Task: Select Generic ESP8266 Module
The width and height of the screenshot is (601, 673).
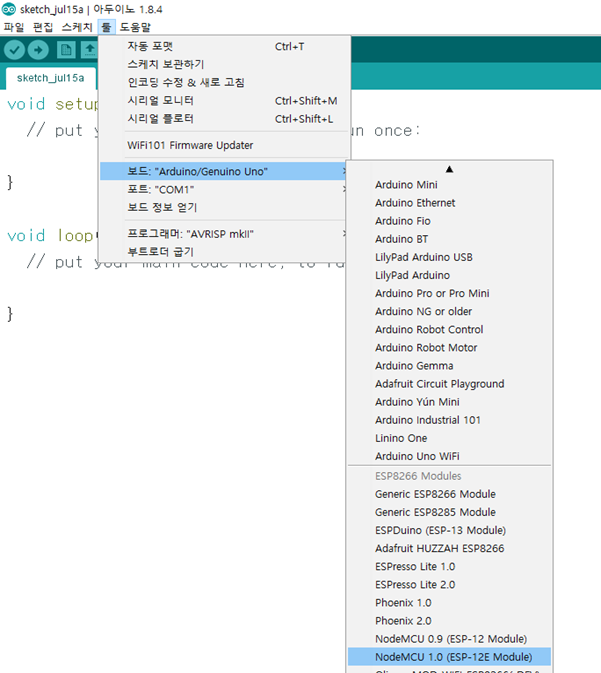Action: pos(449,494)
